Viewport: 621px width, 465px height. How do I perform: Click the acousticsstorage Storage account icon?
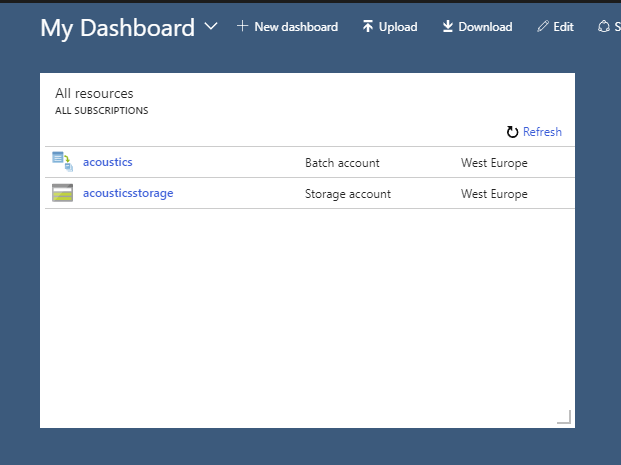(63, 193)
